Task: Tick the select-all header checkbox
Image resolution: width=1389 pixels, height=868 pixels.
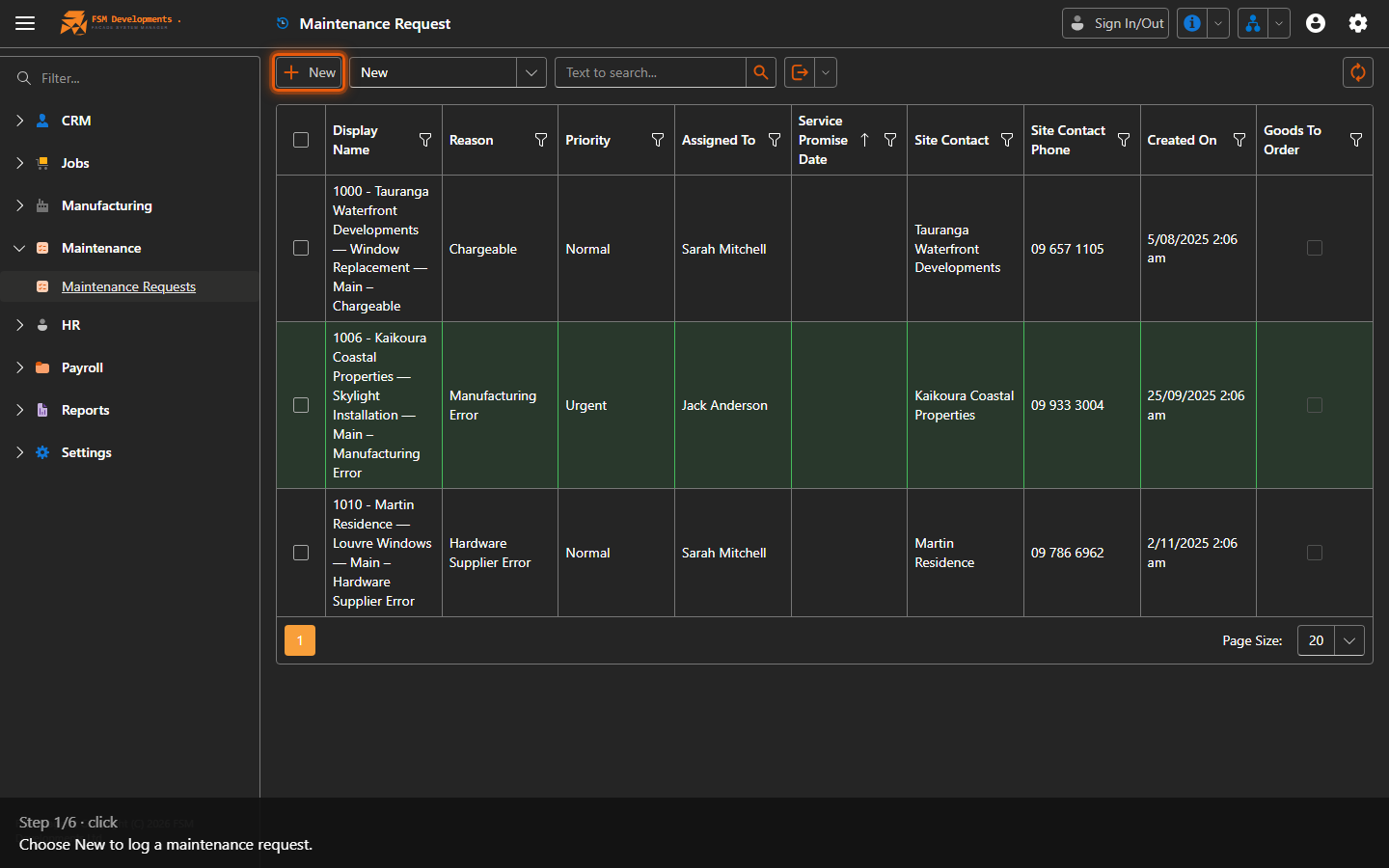Action: point(301,140)
